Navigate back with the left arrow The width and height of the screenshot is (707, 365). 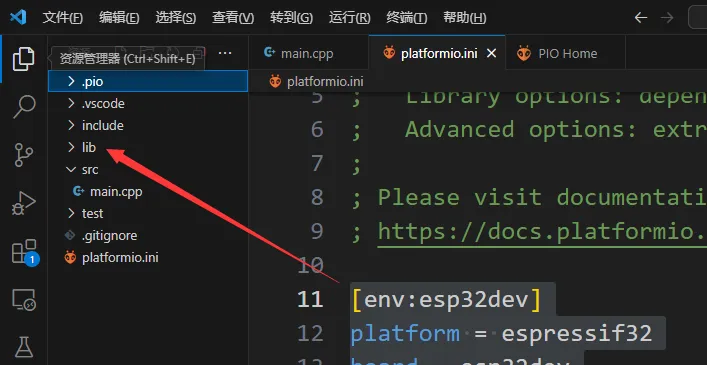pyautogui.click(x=641, y=18)
